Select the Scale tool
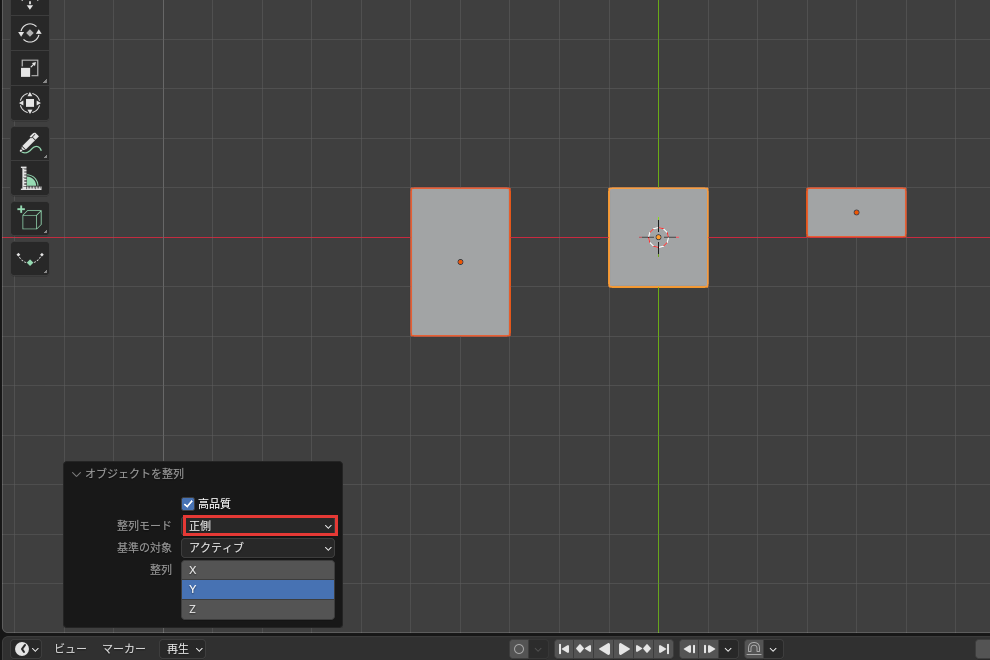 pos(30,68)
